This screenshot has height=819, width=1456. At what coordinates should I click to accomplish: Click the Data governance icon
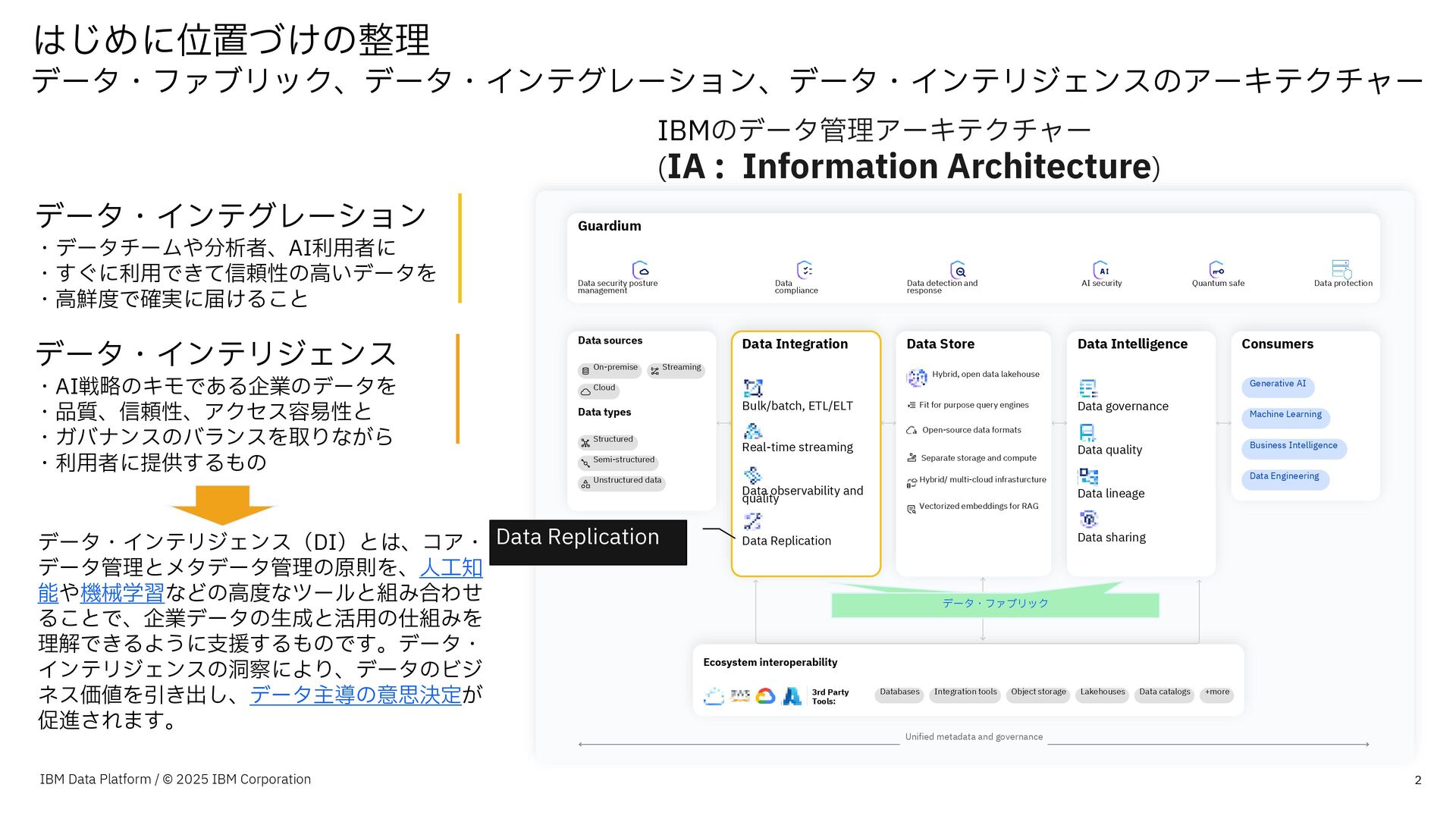pyautogui.click(x=1087, y=388)
